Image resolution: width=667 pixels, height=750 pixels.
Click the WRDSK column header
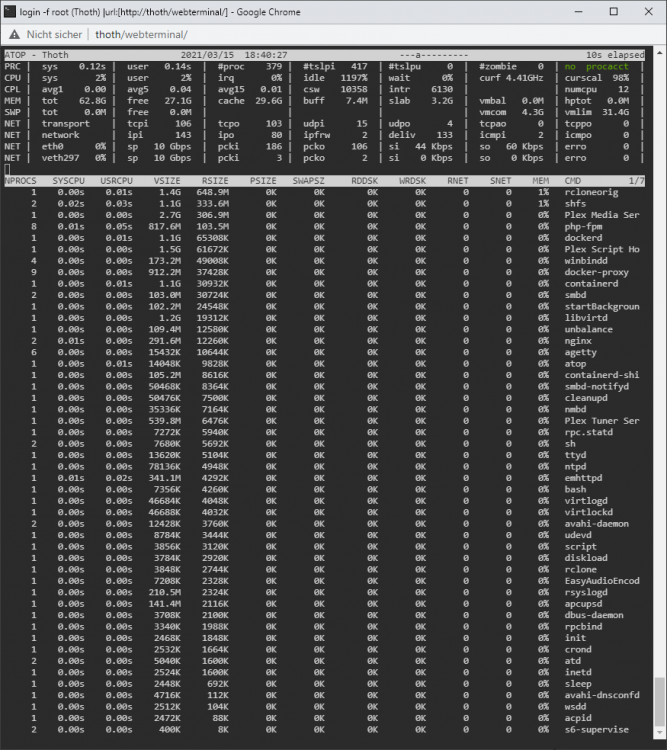click(412, 181)
